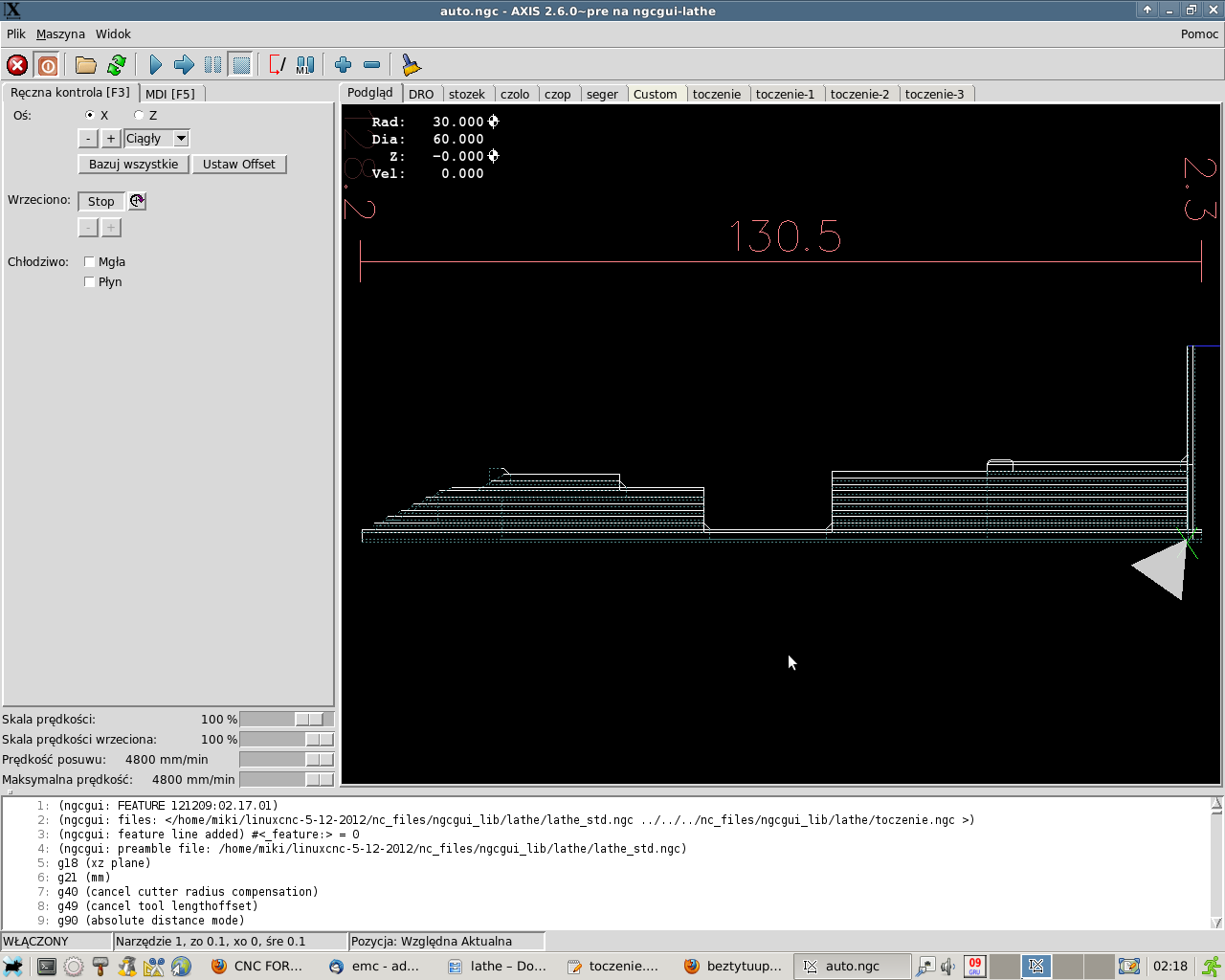Click the spindle Stop button
This screenshot has height=980, width=1225.
pos(101,201)
